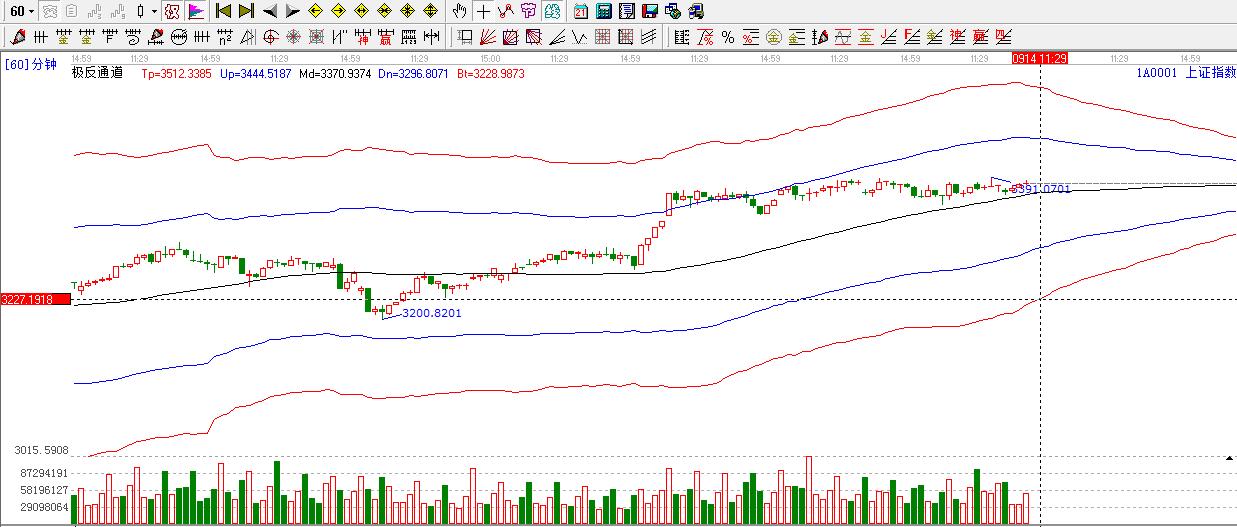This screenshot has width=1237, height=527.
Task: Jump to first bar with skip-to-start icon
Action: (223, 11)
